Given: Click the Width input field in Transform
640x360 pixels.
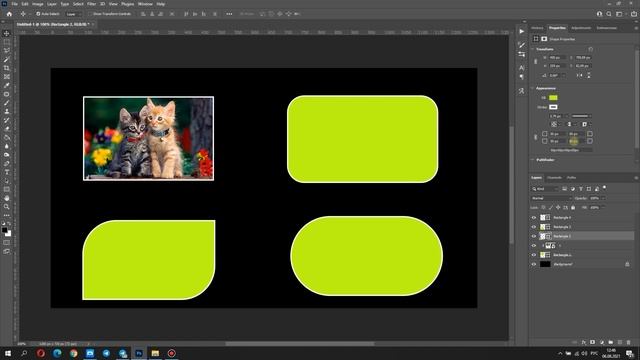Looking at the screenshot, I should pos(558,58).
